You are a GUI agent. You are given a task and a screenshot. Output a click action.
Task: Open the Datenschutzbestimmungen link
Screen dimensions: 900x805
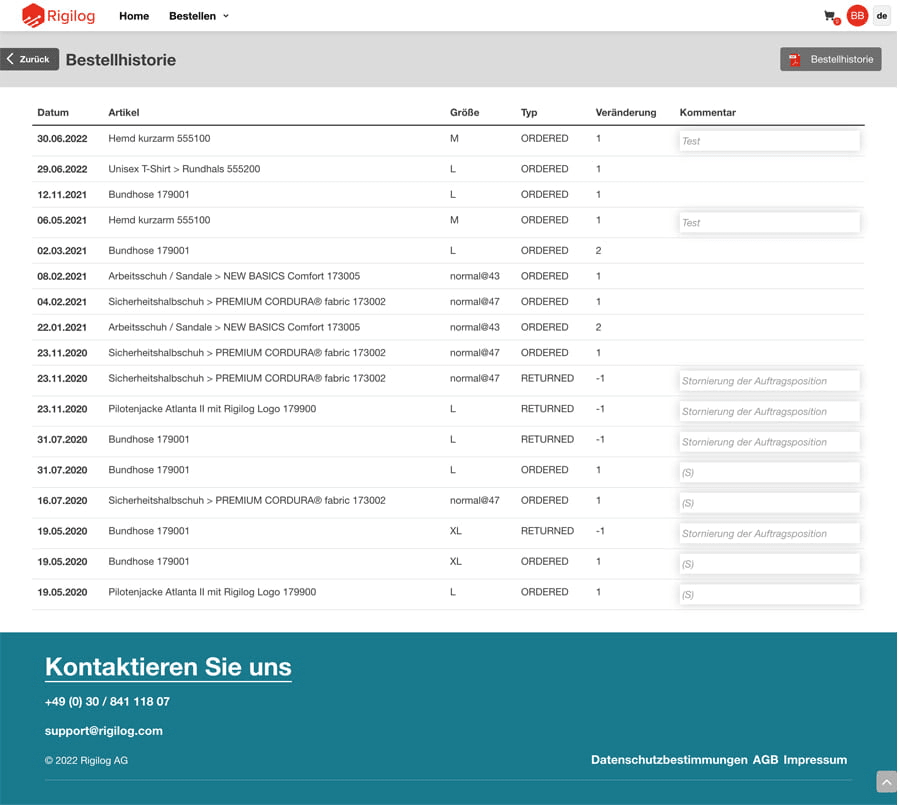pos(668,760)
